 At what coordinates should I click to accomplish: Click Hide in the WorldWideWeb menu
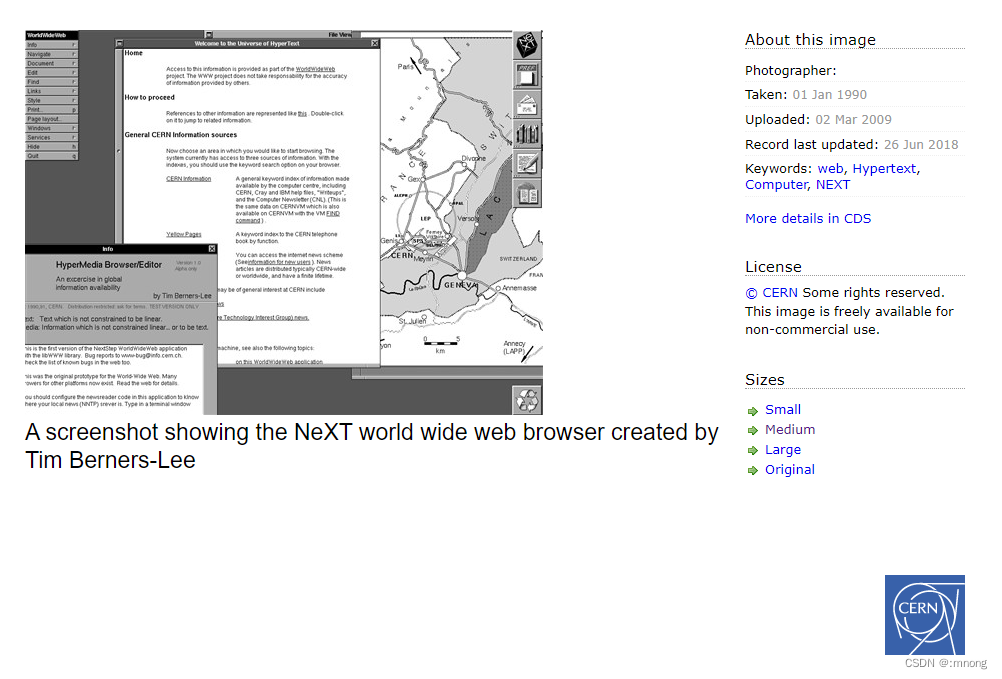point(52,147)
